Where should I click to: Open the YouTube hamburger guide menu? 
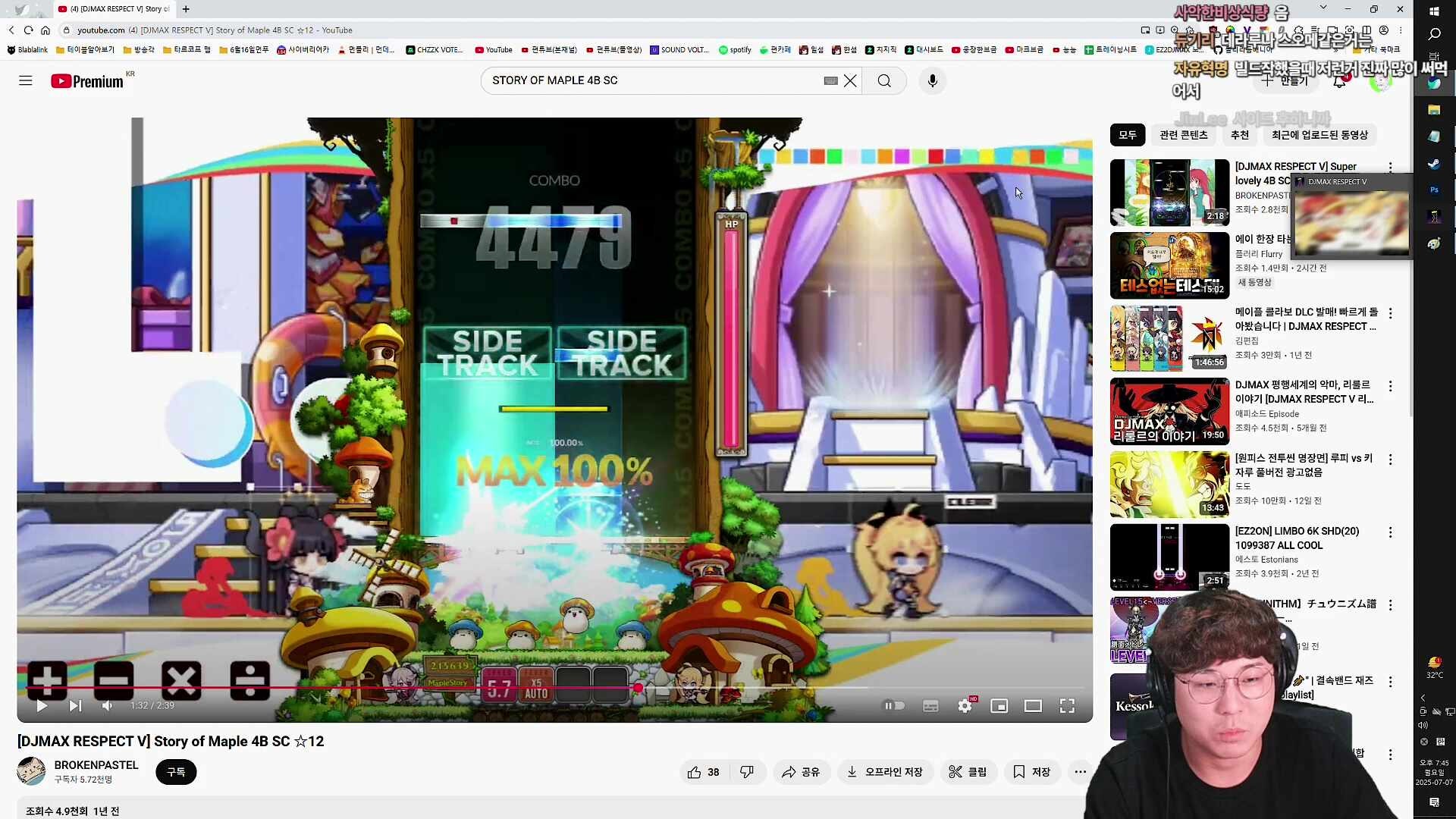(x=26, y=80)
